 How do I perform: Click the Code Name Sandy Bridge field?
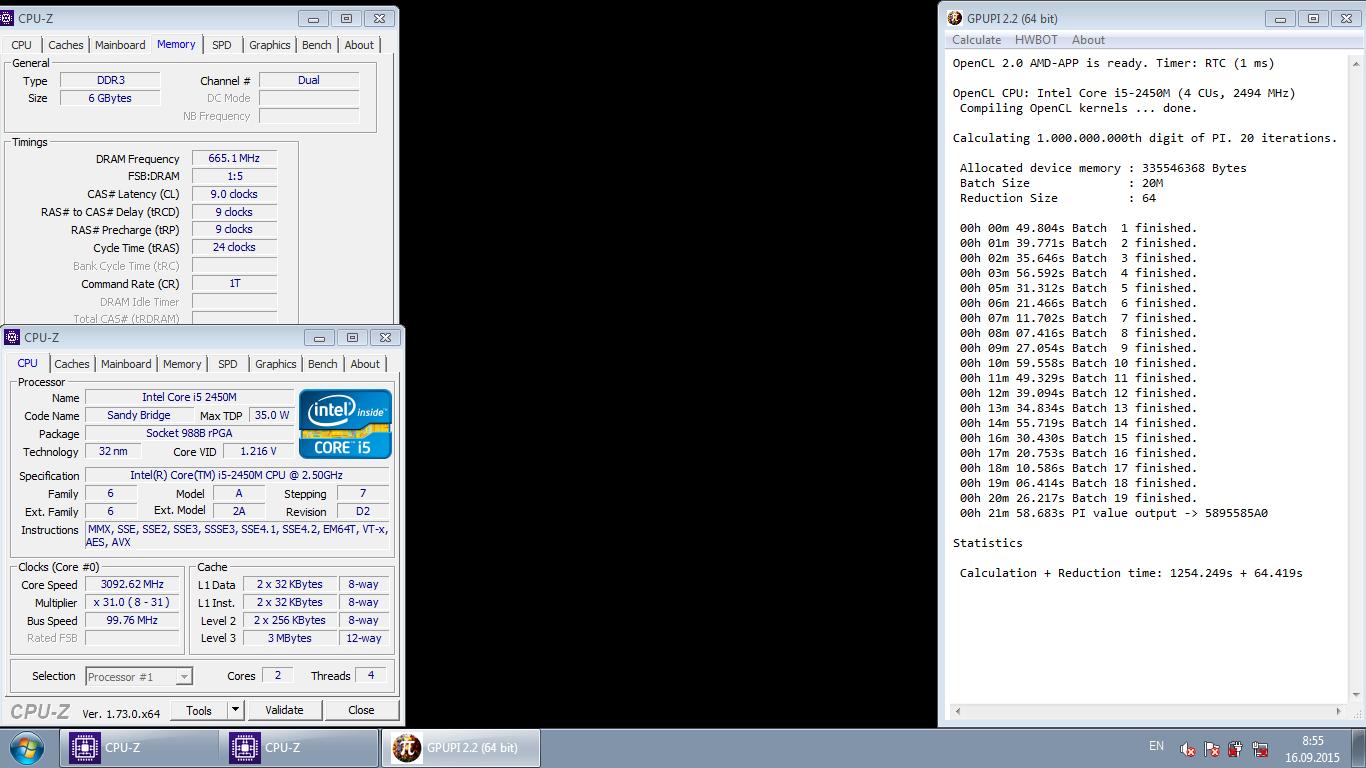139,415
